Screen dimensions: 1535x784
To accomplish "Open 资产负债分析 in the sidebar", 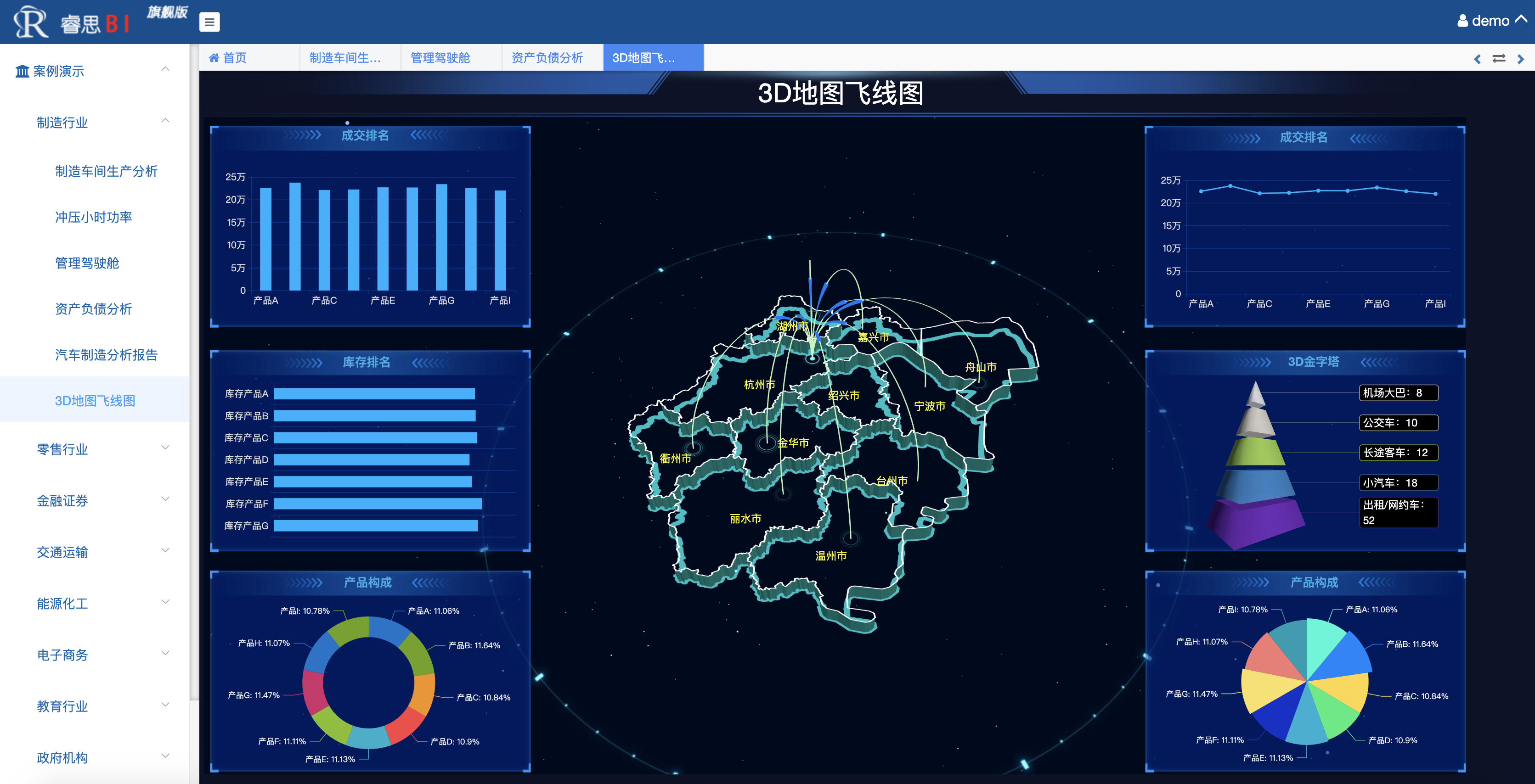I will [x=94, y=309].
